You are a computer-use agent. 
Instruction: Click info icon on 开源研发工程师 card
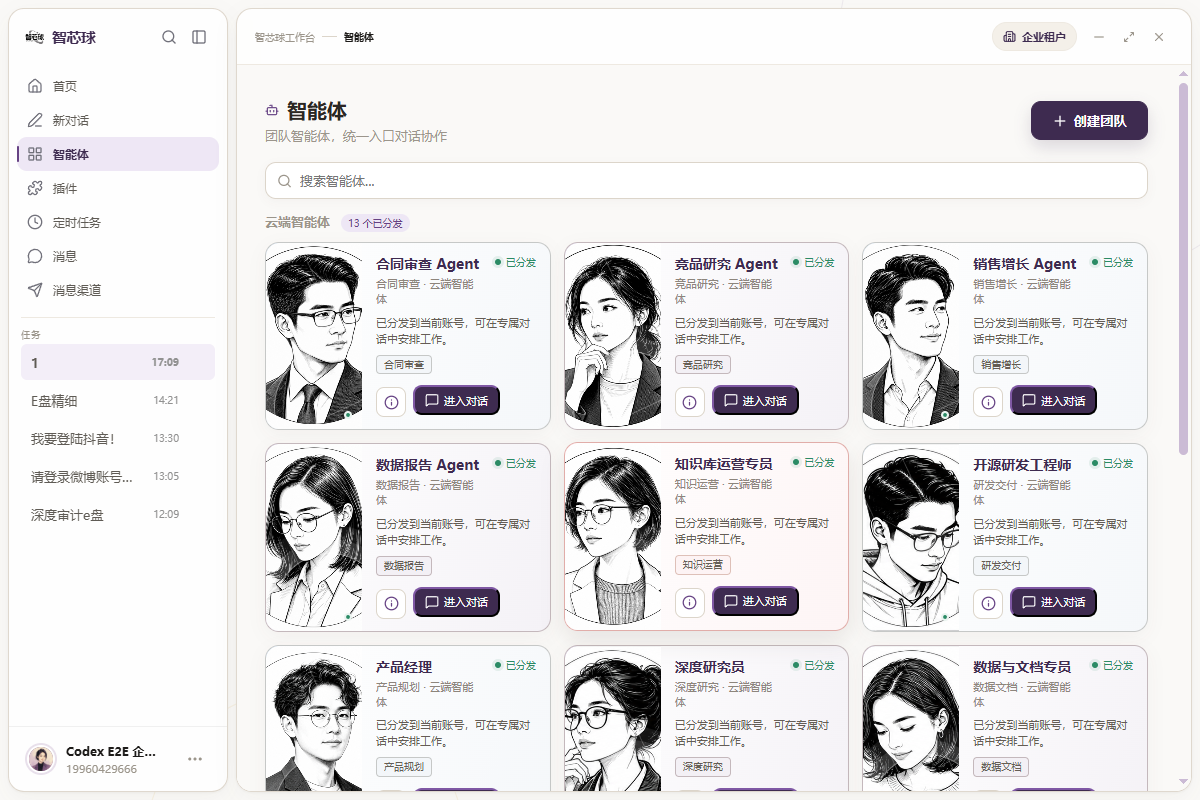click(x=988, y=602)
